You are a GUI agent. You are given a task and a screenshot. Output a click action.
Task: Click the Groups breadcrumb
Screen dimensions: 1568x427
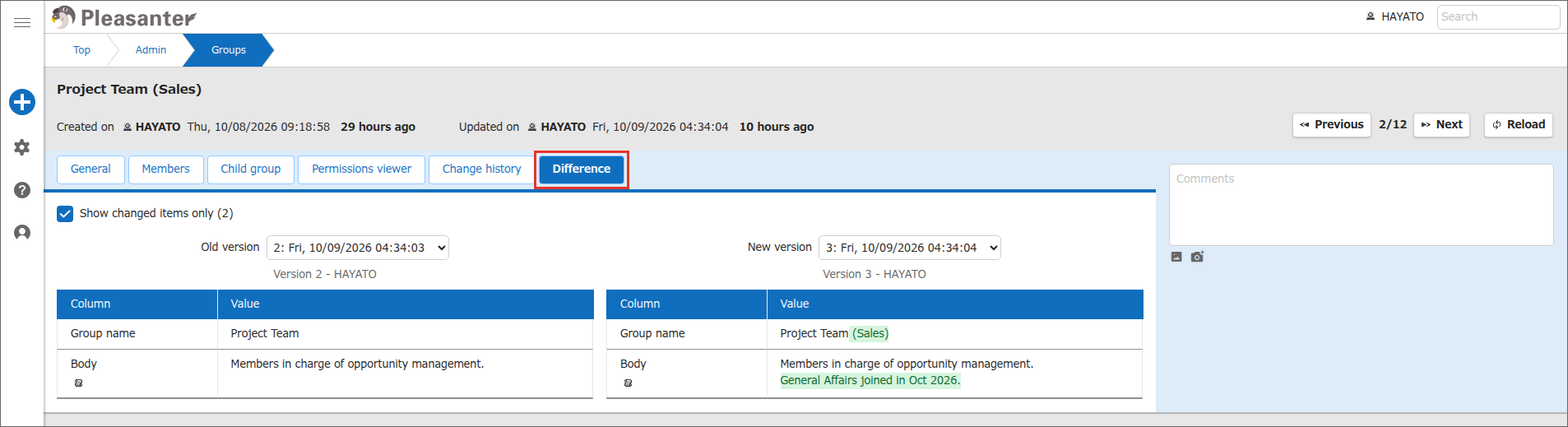pos(228,50)
